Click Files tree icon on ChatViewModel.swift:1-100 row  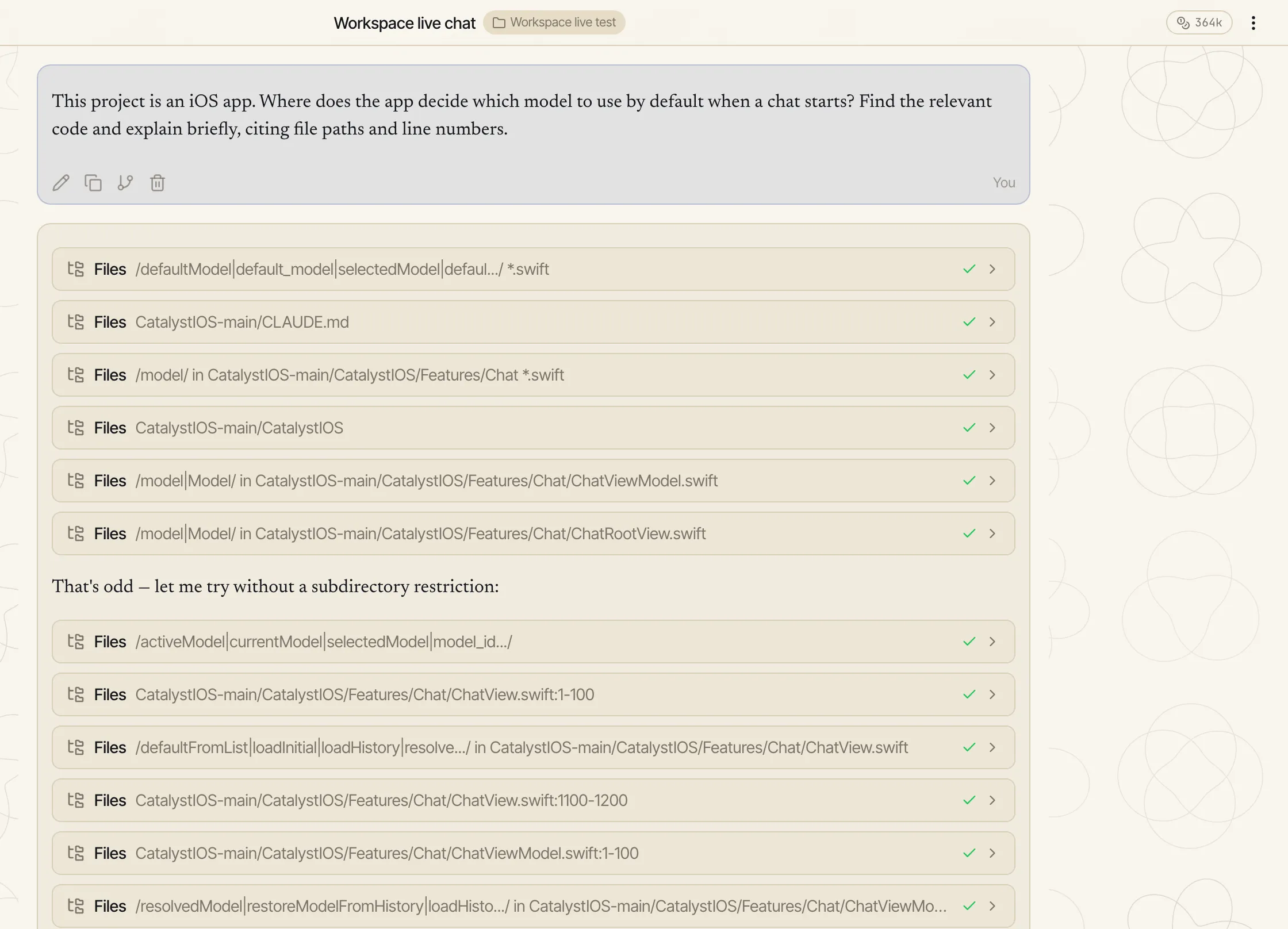tap(76, 853)
